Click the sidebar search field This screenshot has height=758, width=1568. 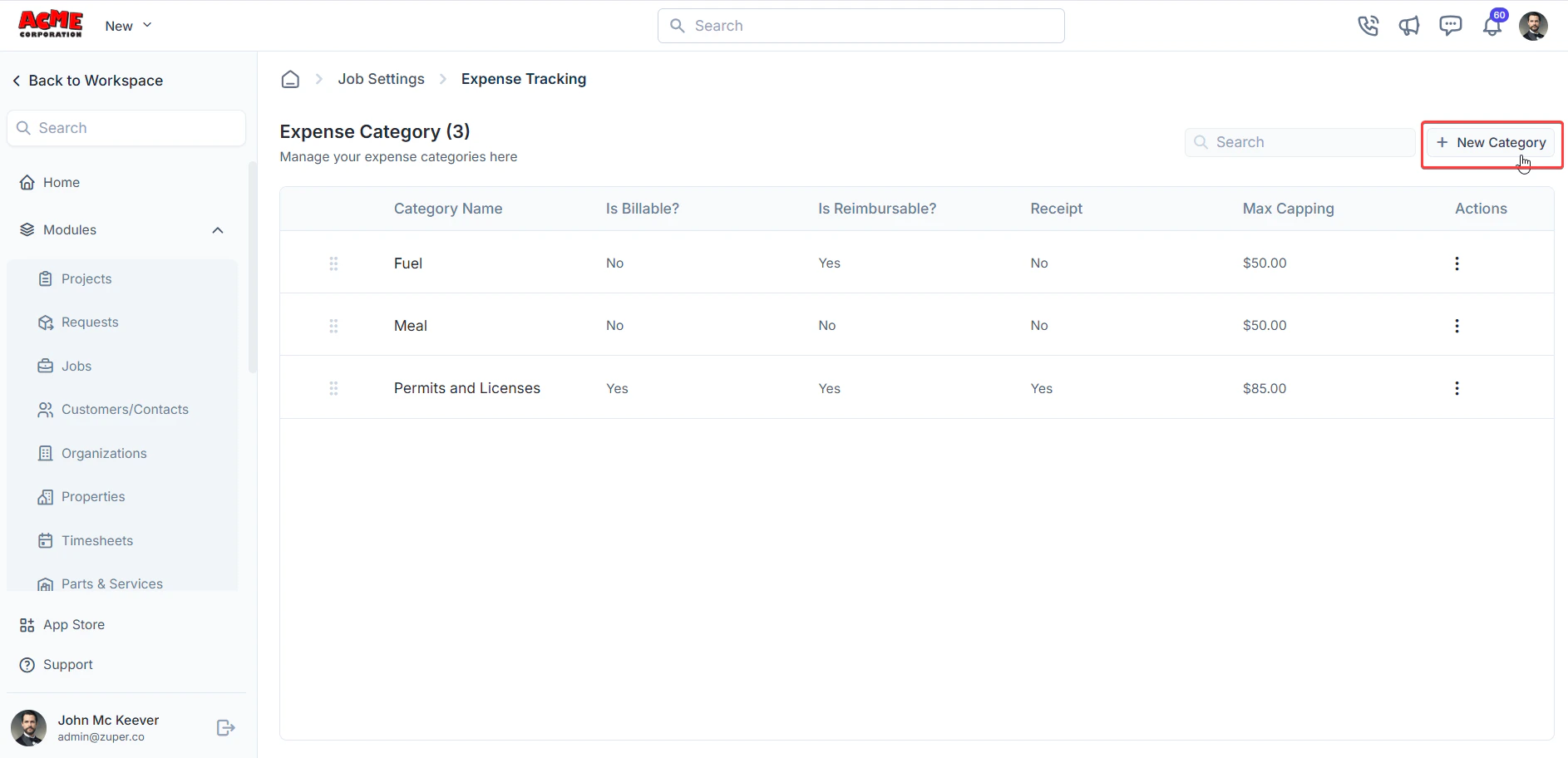pos(126,128)
